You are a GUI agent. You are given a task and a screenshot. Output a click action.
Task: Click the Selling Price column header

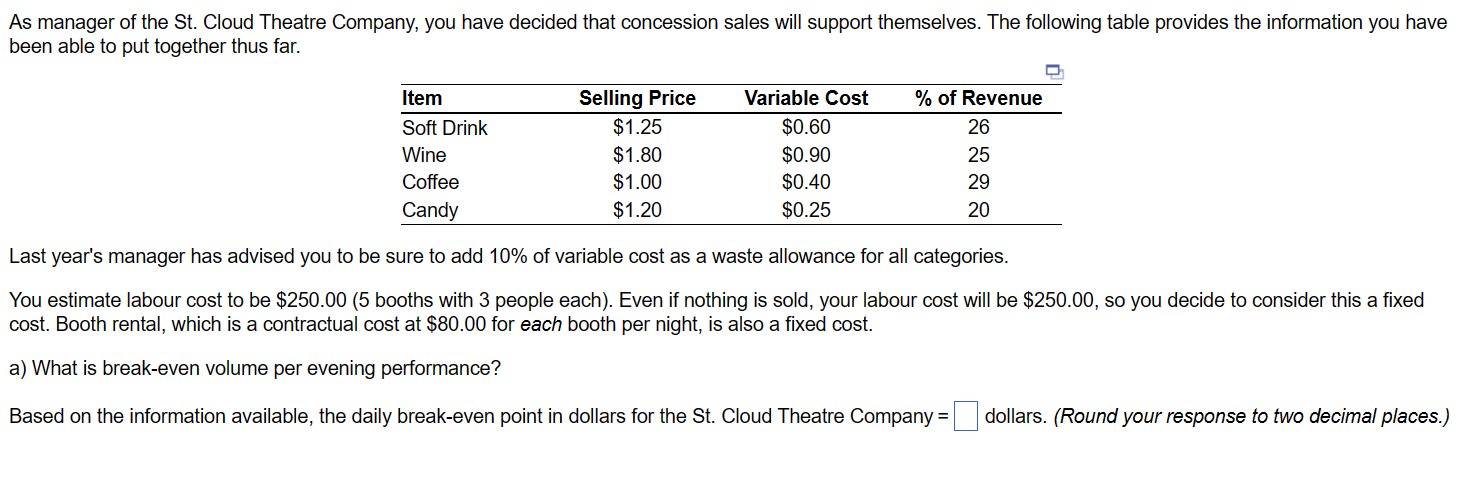(x=637, y=98)
